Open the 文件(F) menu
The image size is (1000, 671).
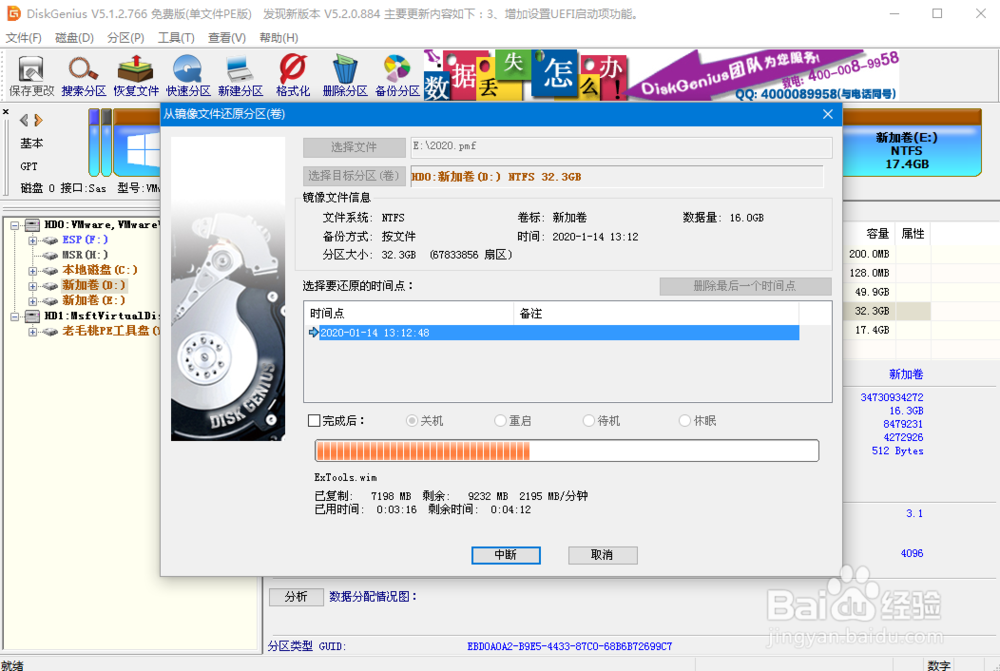coord(24,38)
